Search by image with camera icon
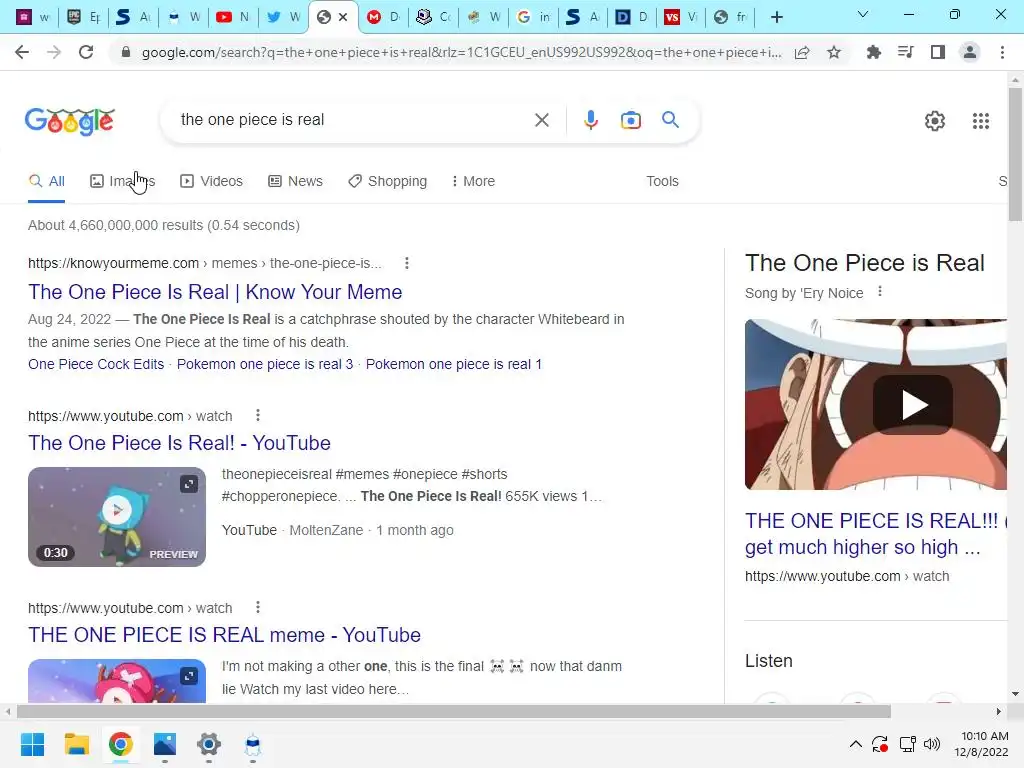The height and width of the screenshot is (768, 1024). tap(630, 120)
